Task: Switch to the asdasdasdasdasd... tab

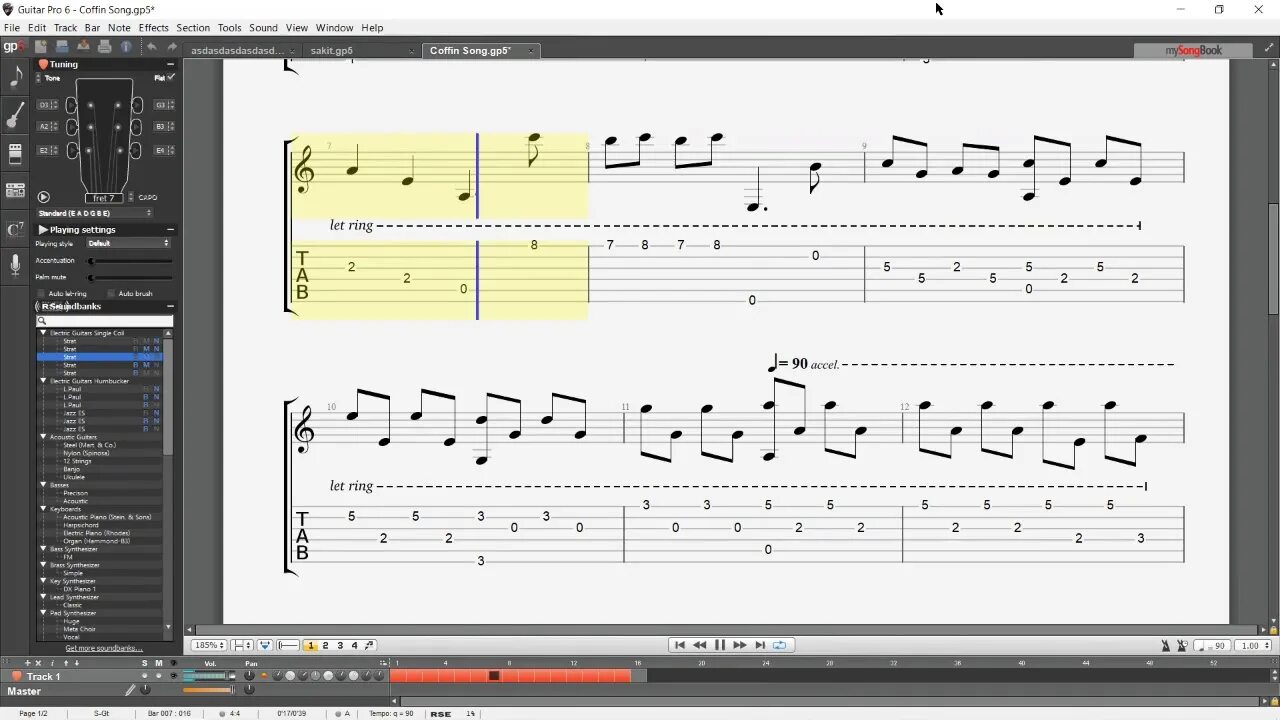Action: coord(238,50)
